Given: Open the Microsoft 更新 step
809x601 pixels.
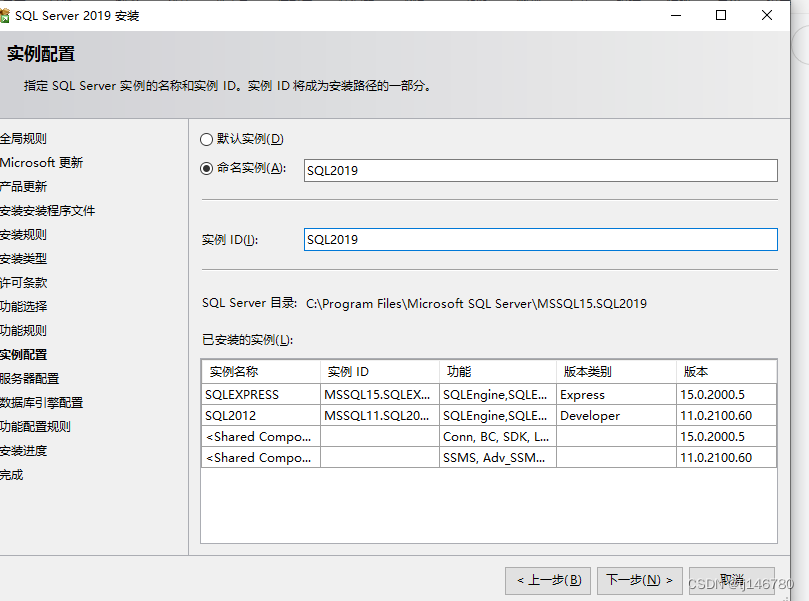Looking at the screenshot, I should click(x=41, y=163).
